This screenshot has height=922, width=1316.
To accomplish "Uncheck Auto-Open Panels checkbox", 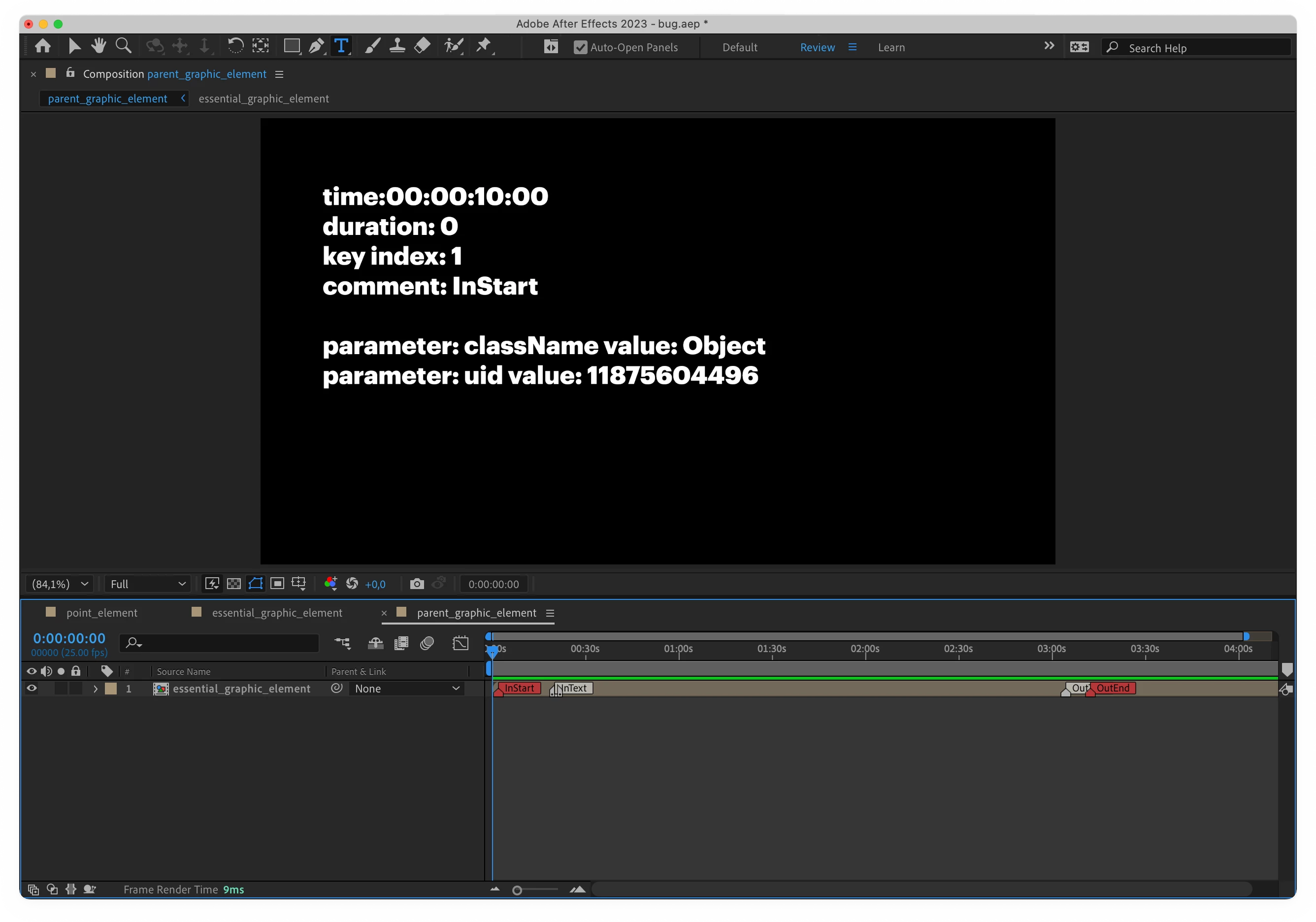I will click(580, 48).
